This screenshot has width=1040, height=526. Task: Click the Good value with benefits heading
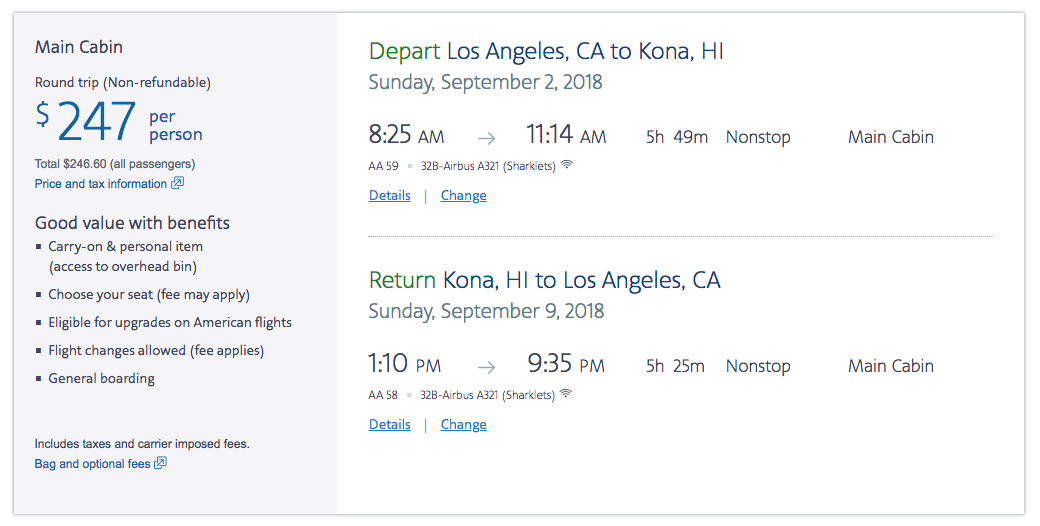[x=132, y=223]
